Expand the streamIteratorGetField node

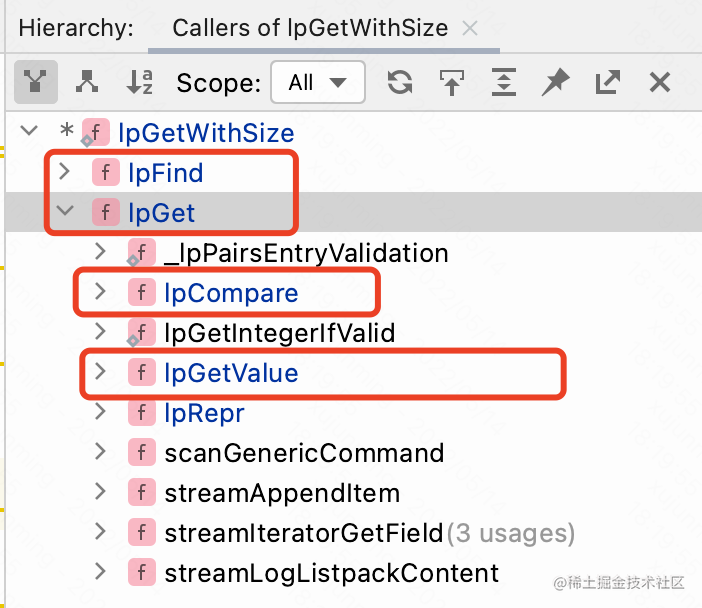pyautogui.click(x=101, y=531)
